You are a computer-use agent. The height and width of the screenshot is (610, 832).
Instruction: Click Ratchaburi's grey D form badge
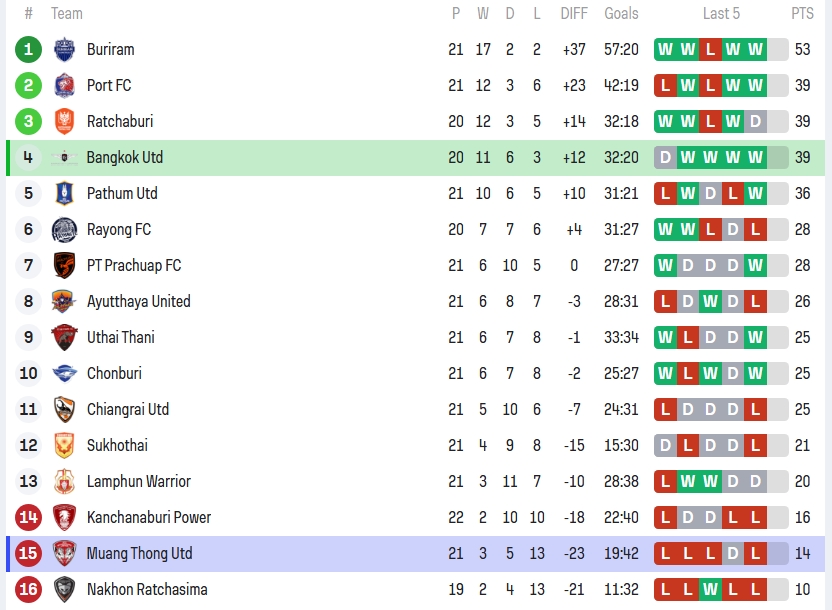point(754,121)
